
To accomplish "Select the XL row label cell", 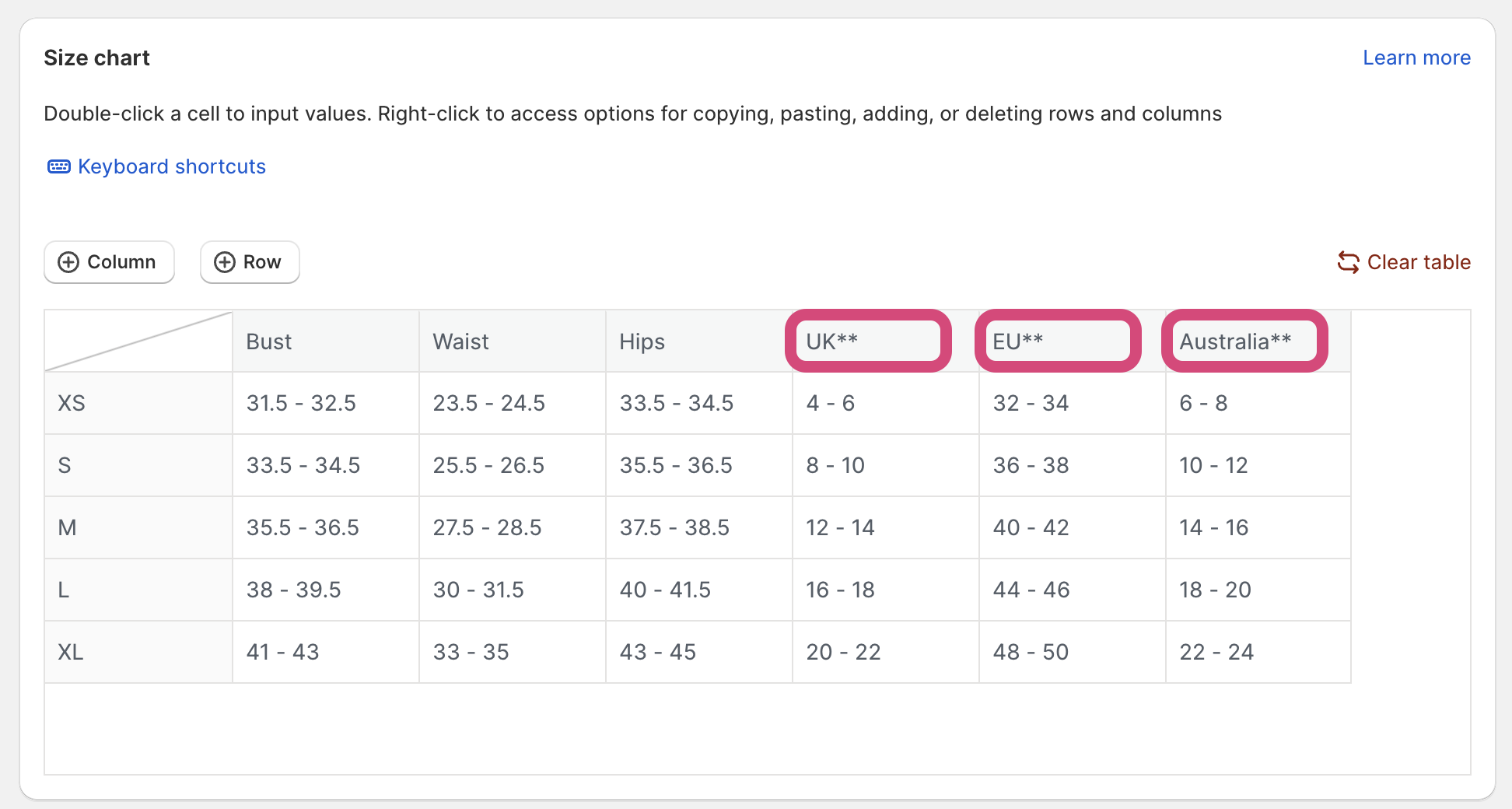I will click(x=138, y=652).
